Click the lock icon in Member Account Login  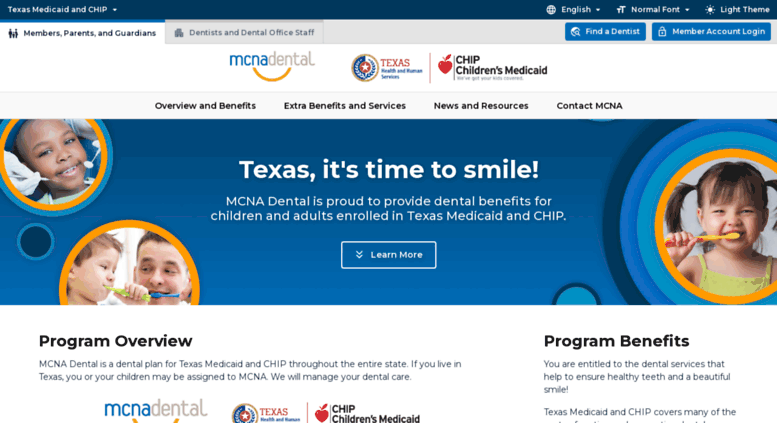point(662,32)
